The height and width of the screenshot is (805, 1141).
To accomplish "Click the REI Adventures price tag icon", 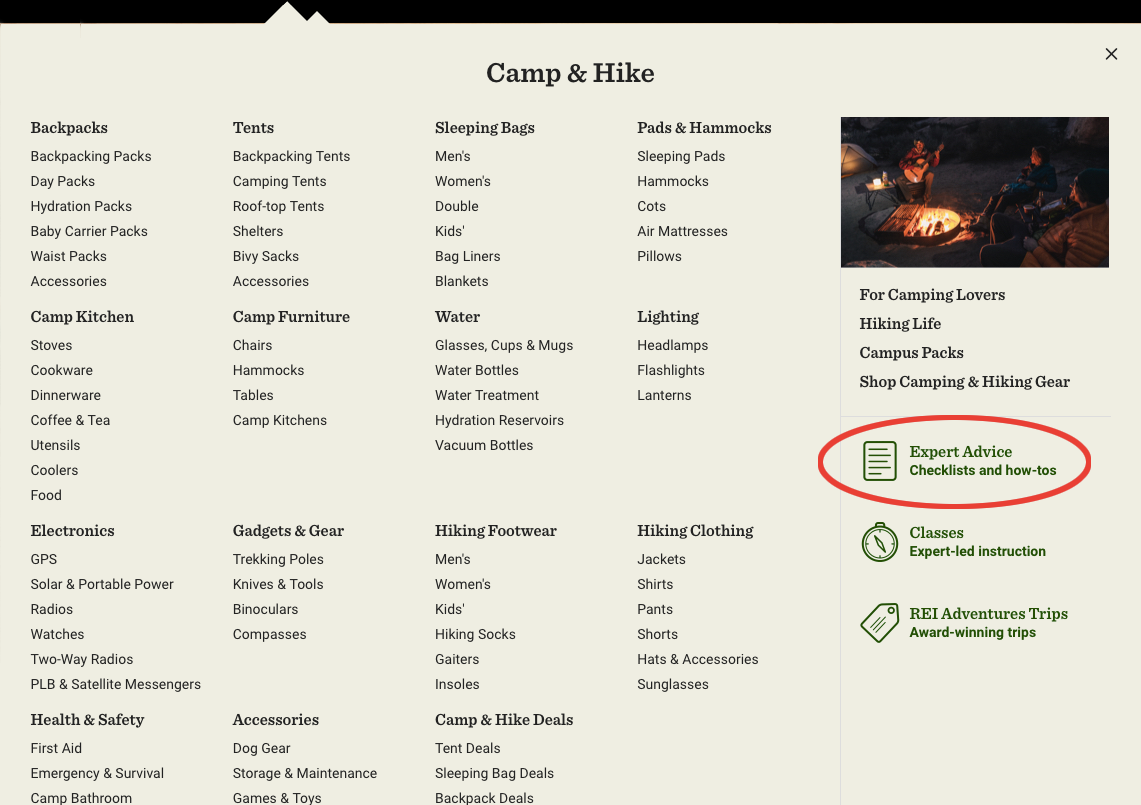I will 880,623.
